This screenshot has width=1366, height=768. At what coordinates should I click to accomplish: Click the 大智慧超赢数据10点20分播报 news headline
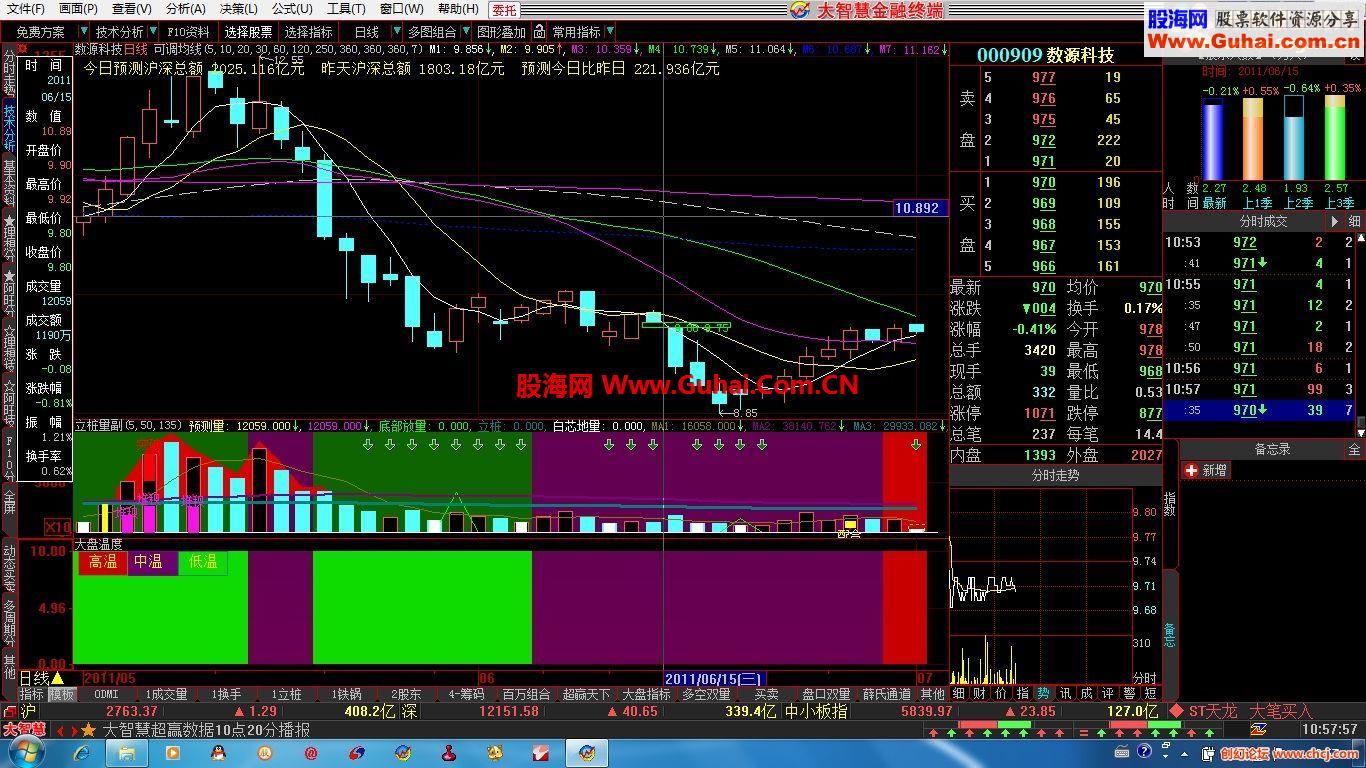pos(206,730)
